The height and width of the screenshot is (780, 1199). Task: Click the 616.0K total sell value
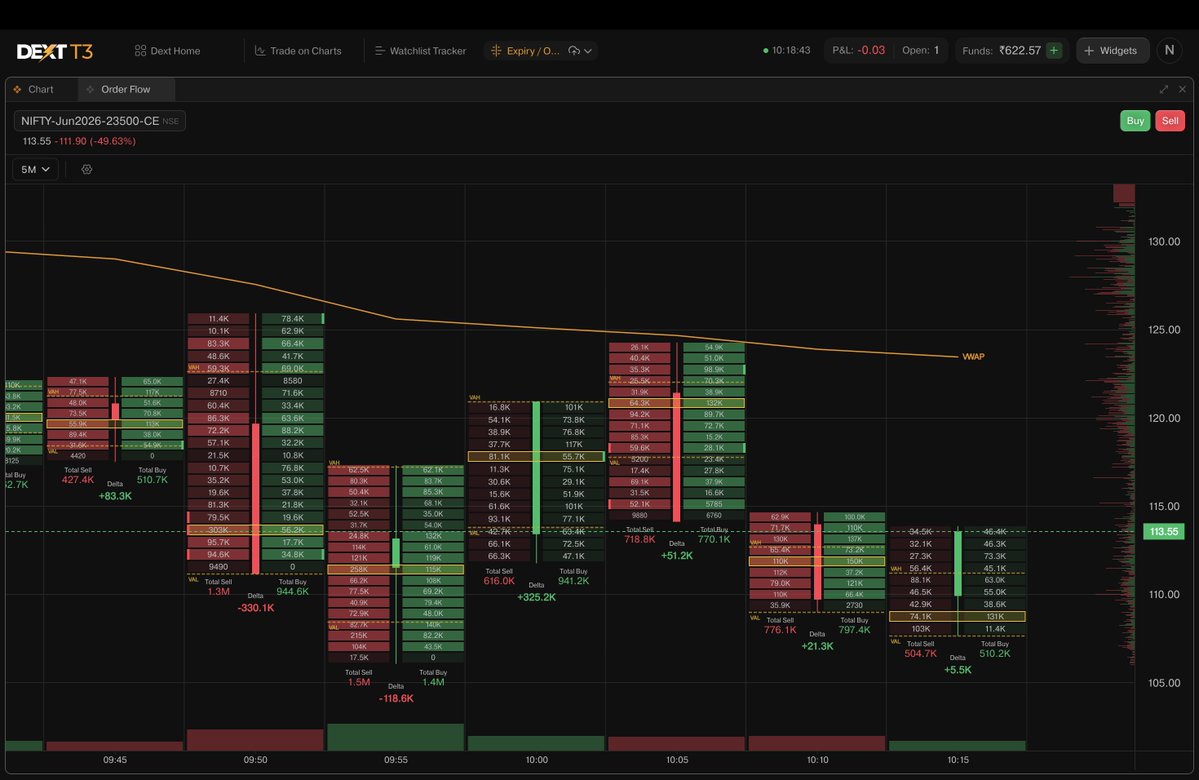click(499, 581)
